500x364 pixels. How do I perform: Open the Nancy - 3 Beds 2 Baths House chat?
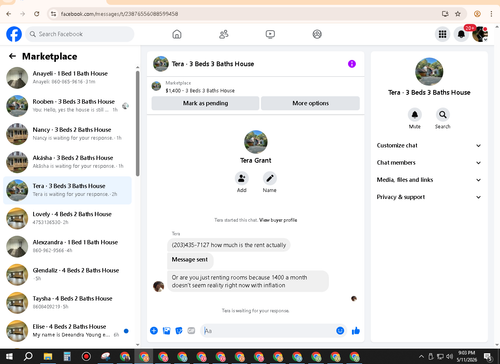tap(67, 134)
